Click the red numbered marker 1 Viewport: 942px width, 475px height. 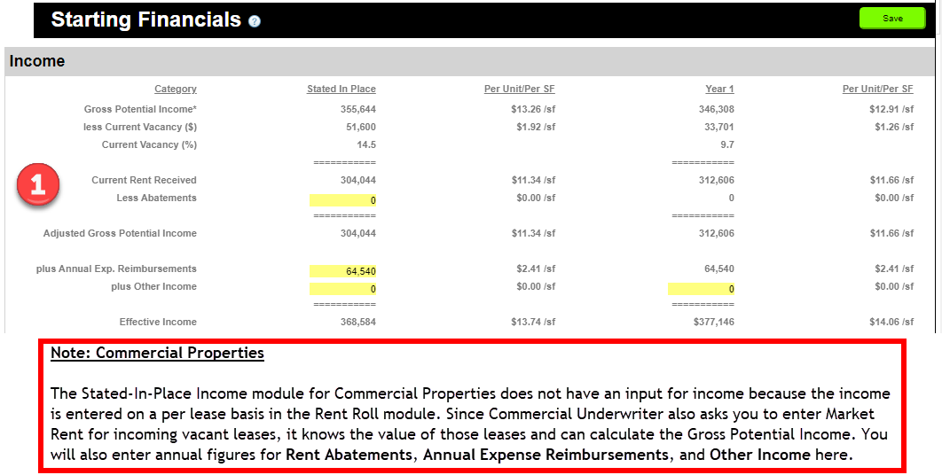tap(38, 186)
